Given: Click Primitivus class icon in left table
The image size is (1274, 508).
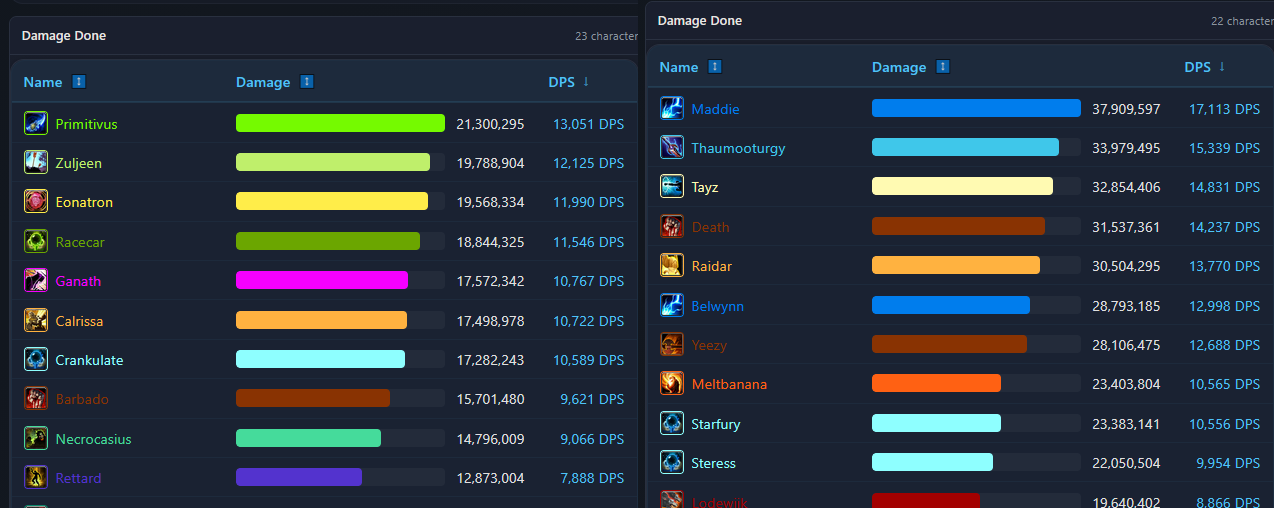Looking at the screenshot, I should tap(36, 124).
